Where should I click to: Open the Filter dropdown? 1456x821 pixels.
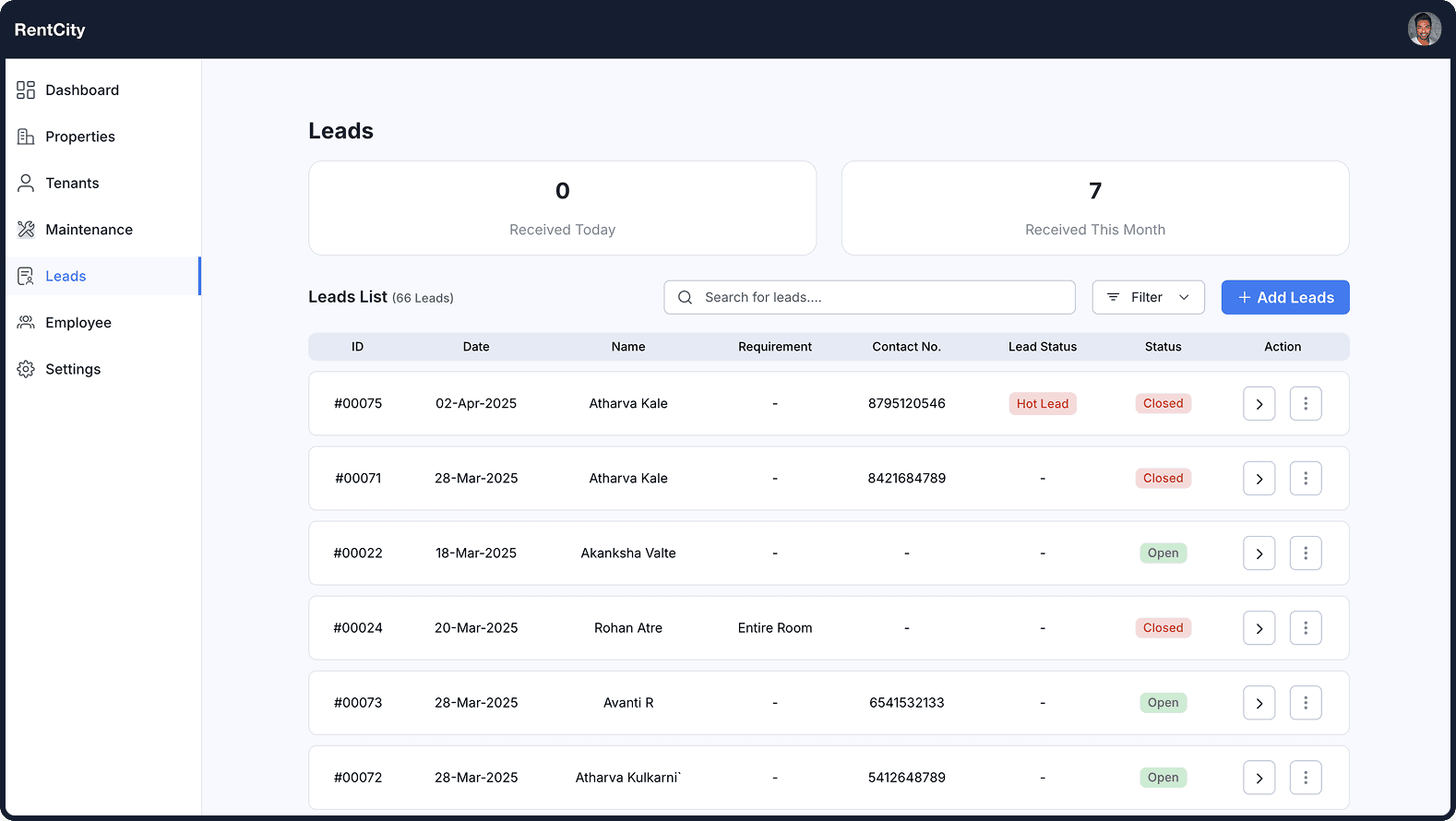[1148, 297]
